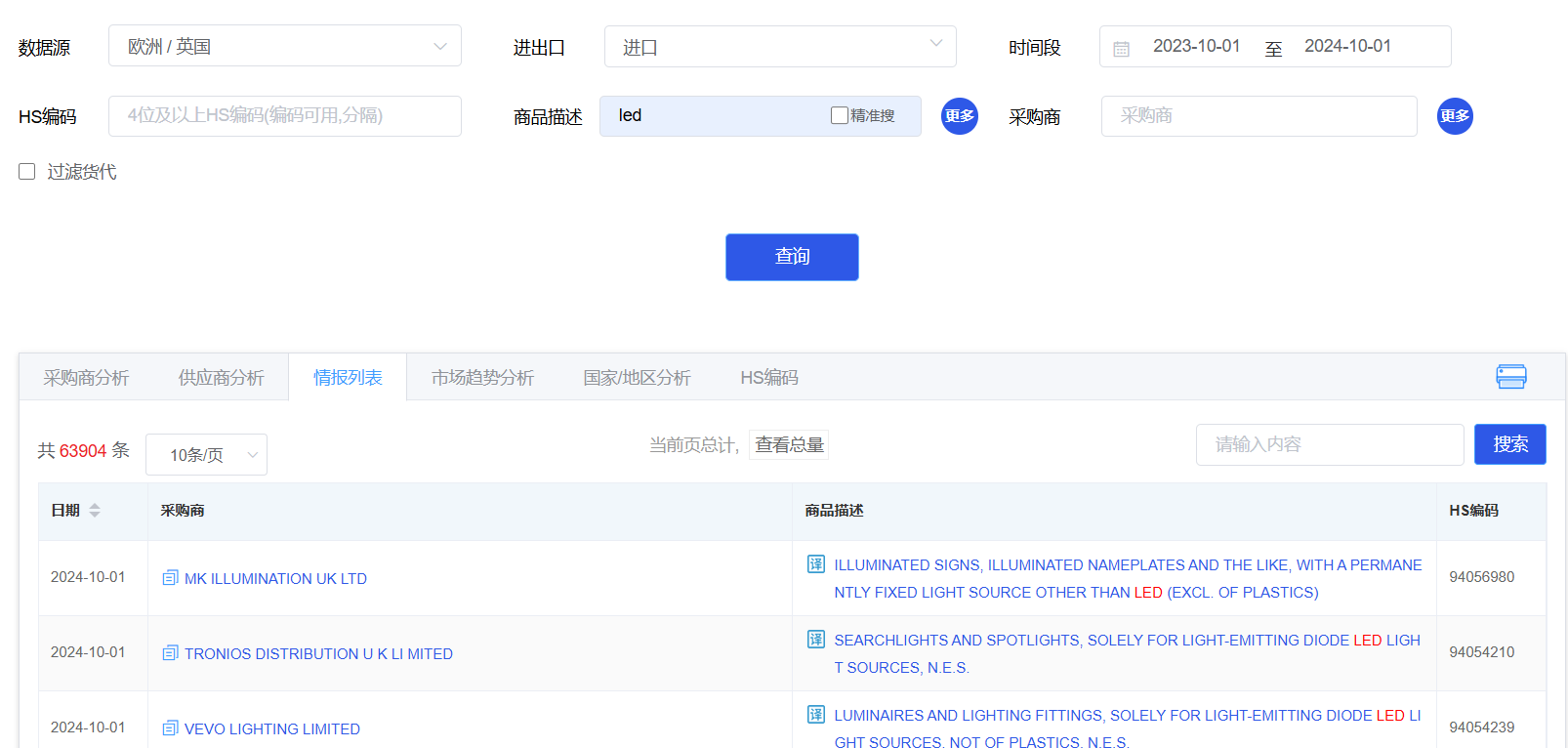Click the date sort arrows in 日期 column
The image size is (1568, 748).
pyautogui.click(x=95, y=511)
